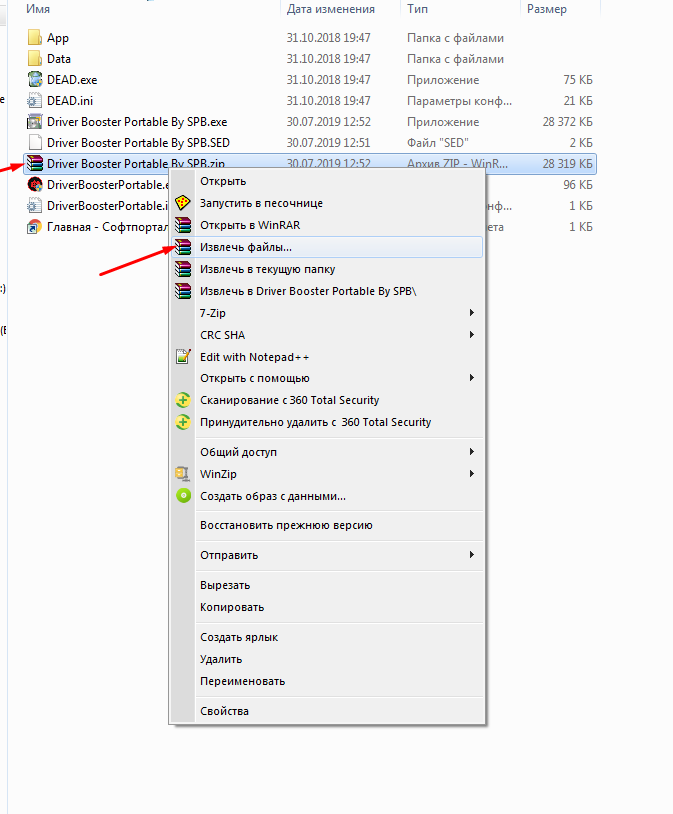This screenshot has height=814, width=673.
Task: Select the DEAD.ini file name
Action: [70, 101]
